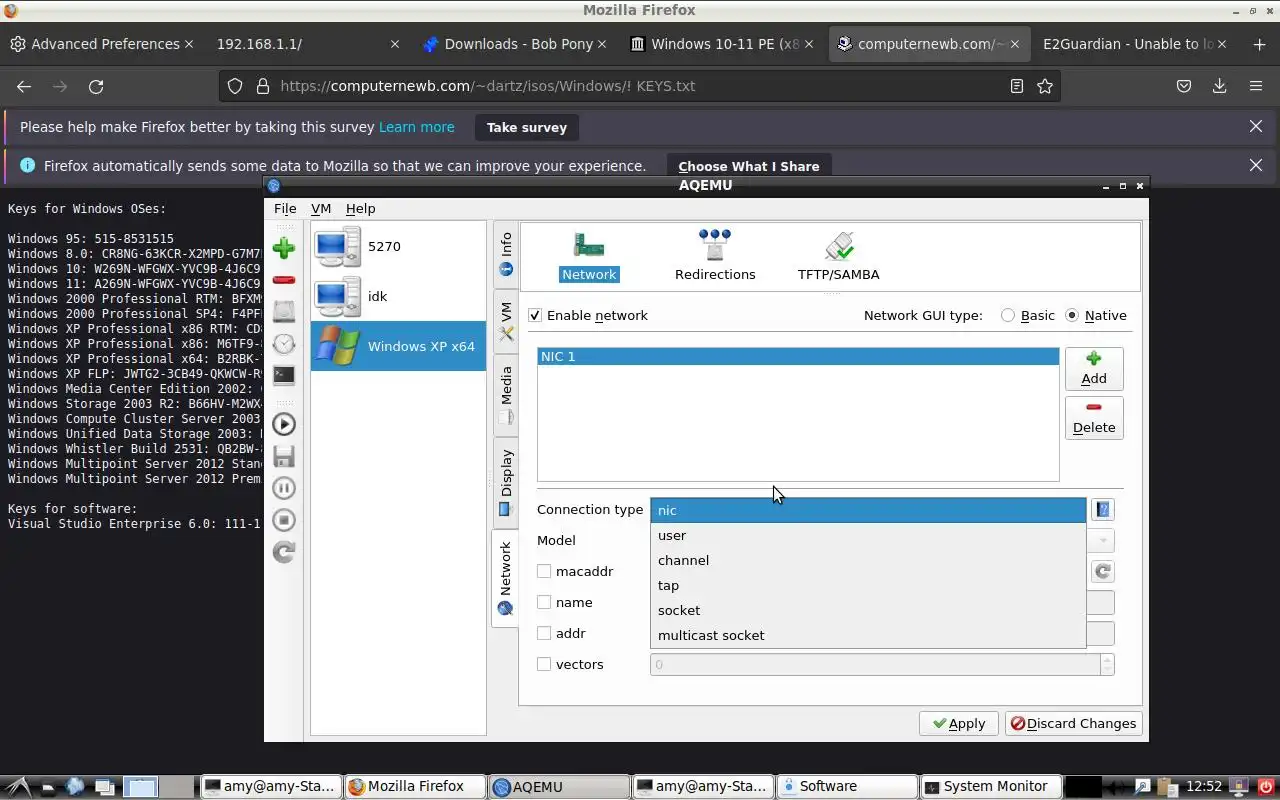Switch to the Display vertical tab
The width and height of the screenshot is (1280, 800).
pyautogui.click(x=506, y=482)
